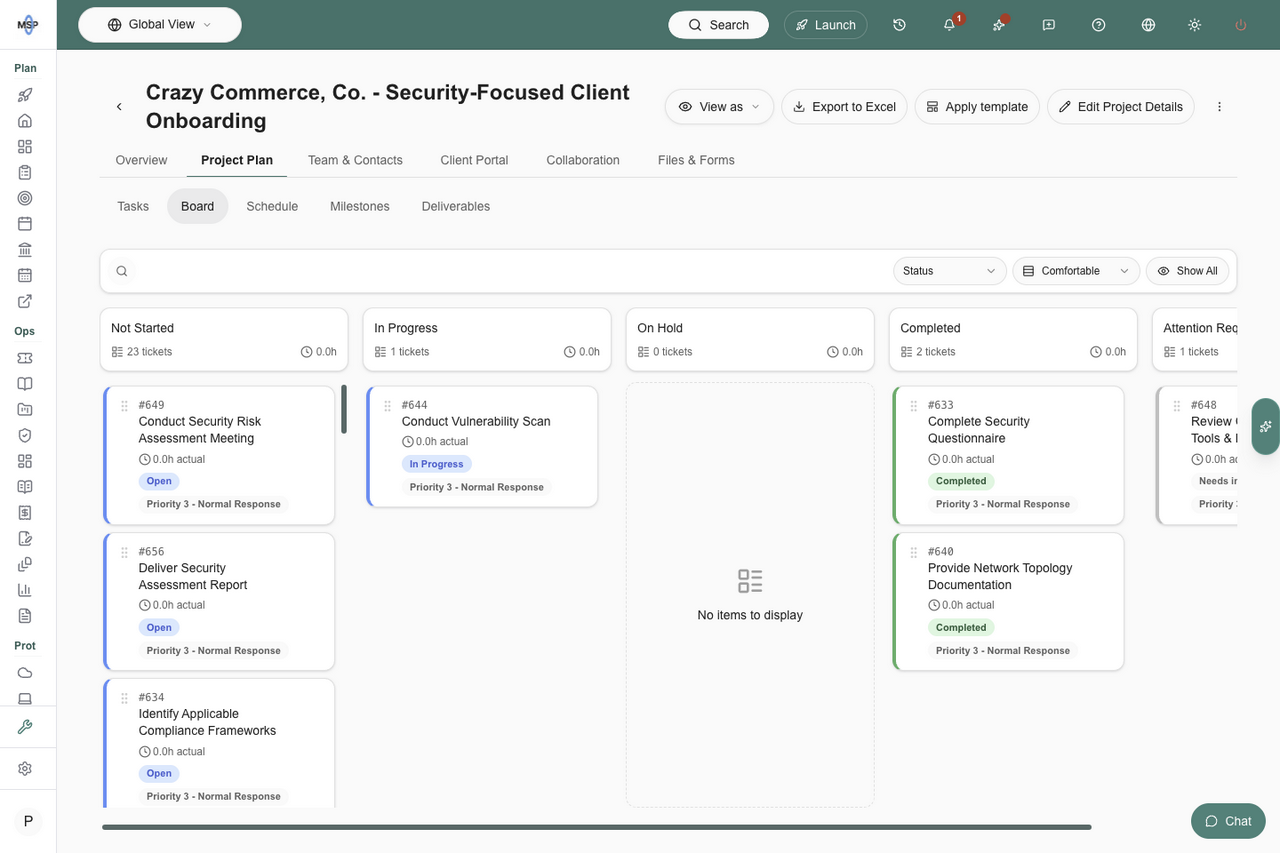Image resolution: width=1280 pixels, height=853 pixels.
Task: Click the Apply template button
Action: 977,107
